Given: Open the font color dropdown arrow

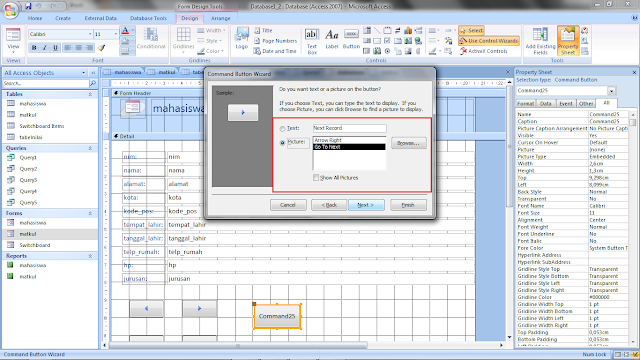Looking at the screenshot, I should [133, 31].
